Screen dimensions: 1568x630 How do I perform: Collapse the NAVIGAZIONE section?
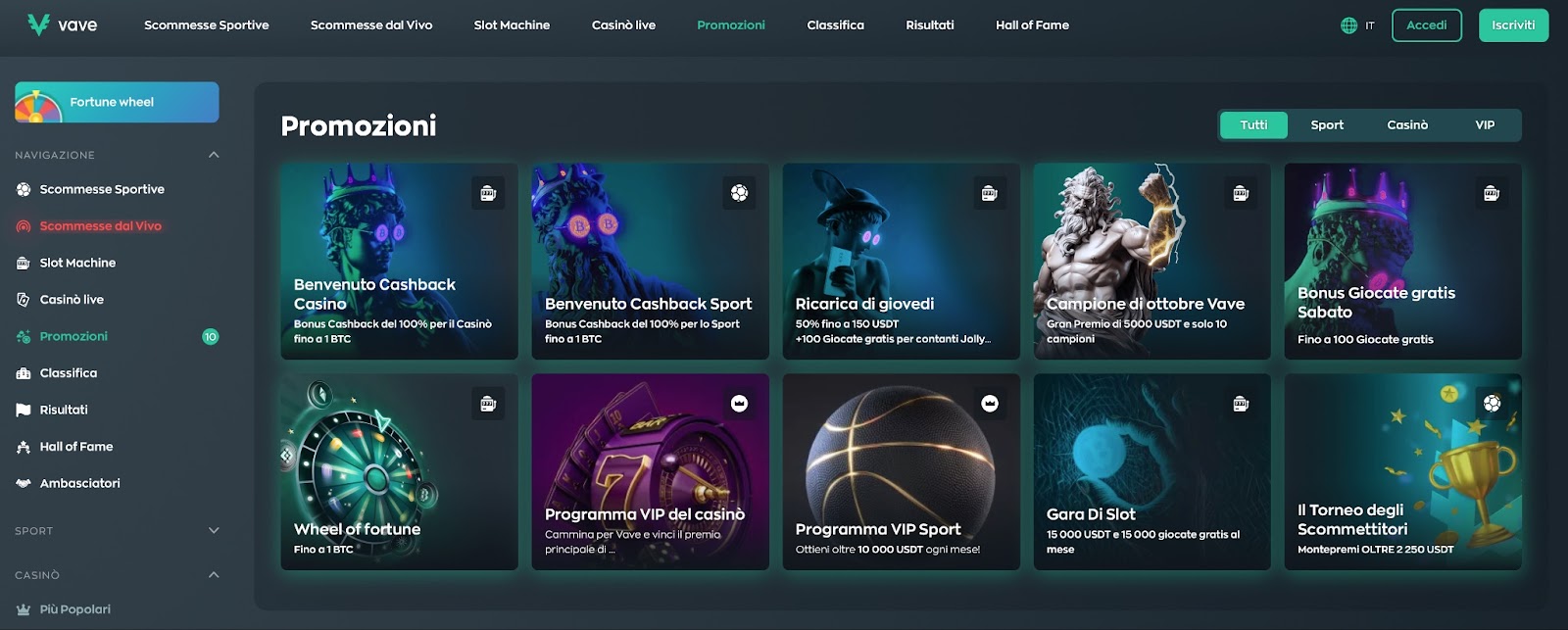point(214,155)
